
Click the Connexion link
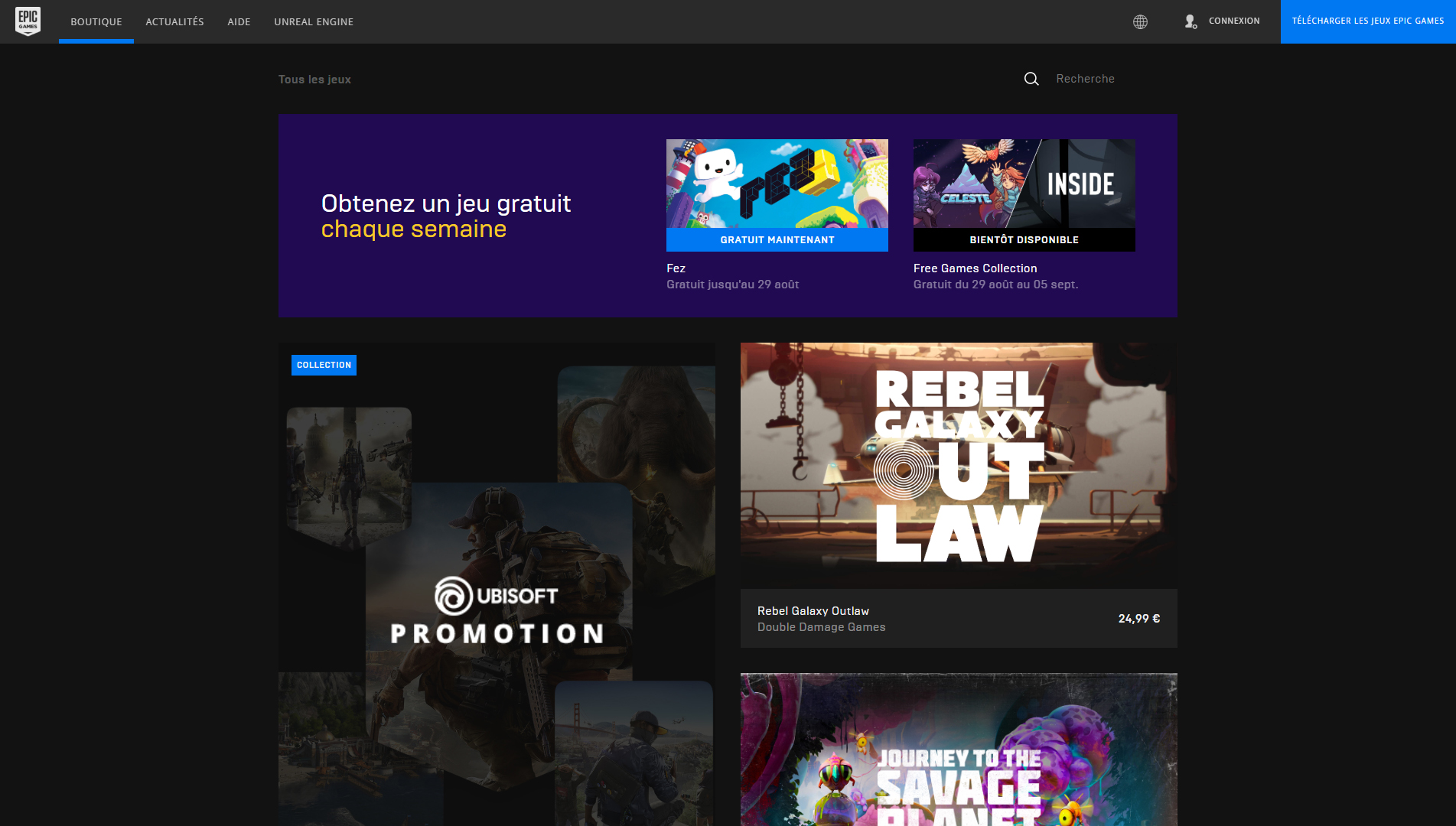[1234, 21]
